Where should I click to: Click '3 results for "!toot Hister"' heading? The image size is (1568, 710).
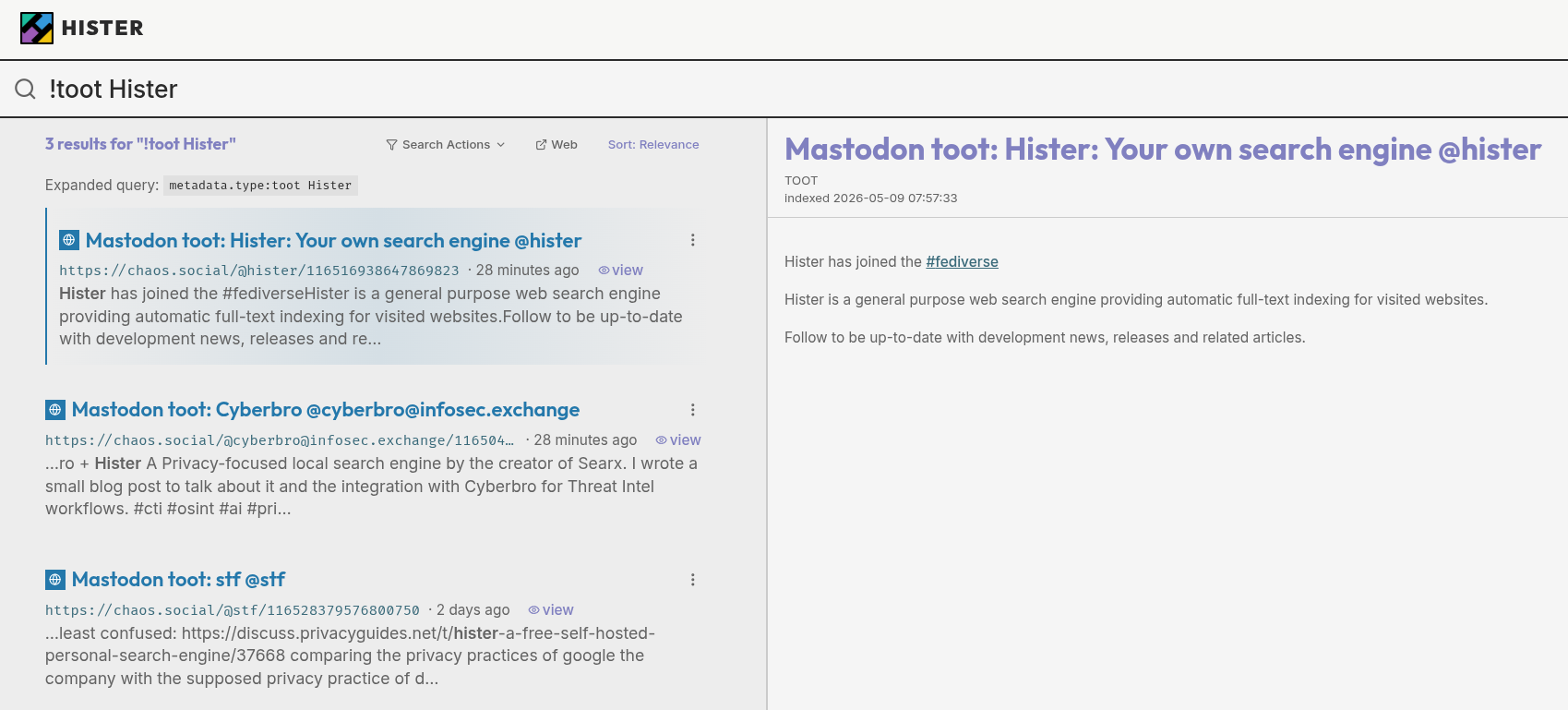pyautogui.click(x=140, y=144)
